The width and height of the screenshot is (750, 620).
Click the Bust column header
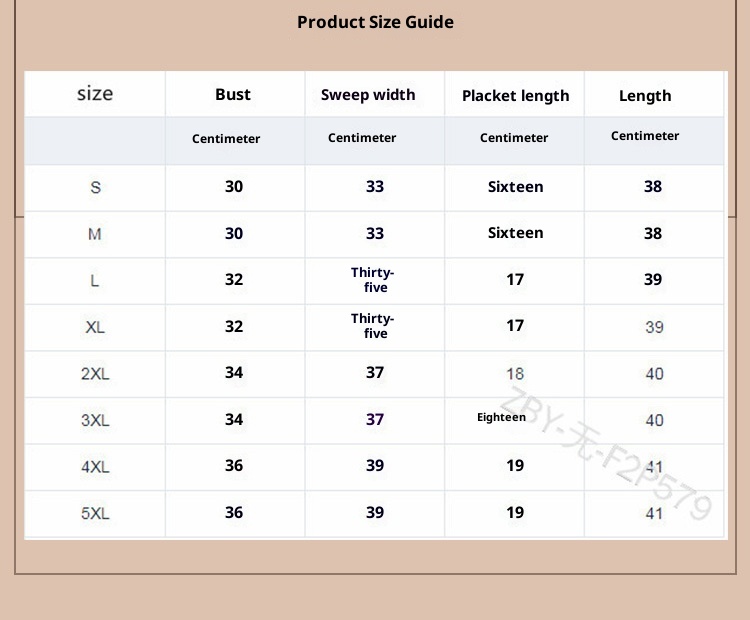(x=233, y=95)
